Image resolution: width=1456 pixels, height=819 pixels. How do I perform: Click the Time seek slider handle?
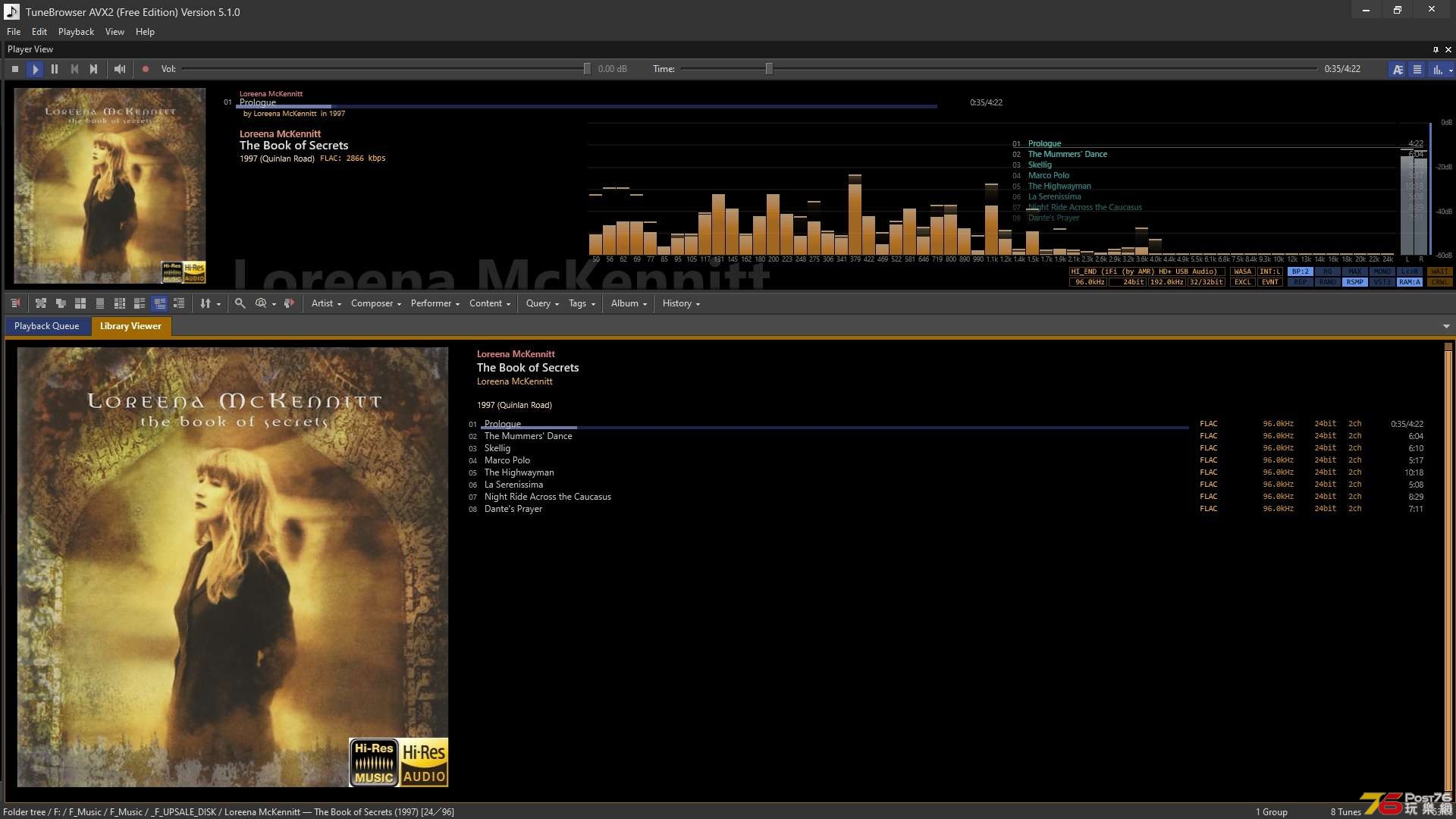tap(769, 69)
